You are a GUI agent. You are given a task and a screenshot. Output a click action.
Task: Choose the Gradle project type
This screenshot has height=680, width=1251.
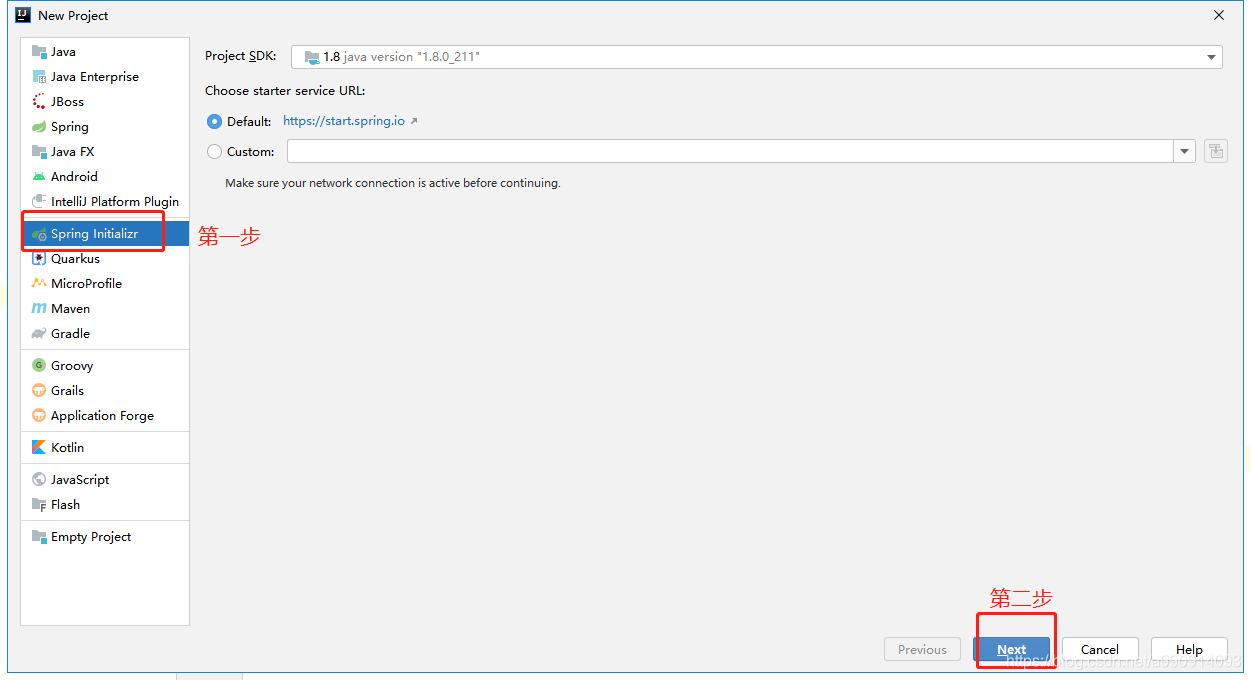click(x=105, y=334)
